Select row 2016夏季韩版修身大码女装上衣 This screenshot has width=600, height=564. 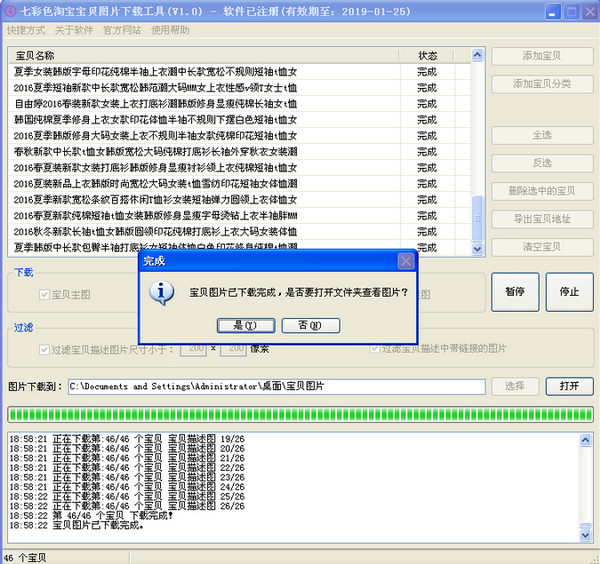click(x=239, y=136)
